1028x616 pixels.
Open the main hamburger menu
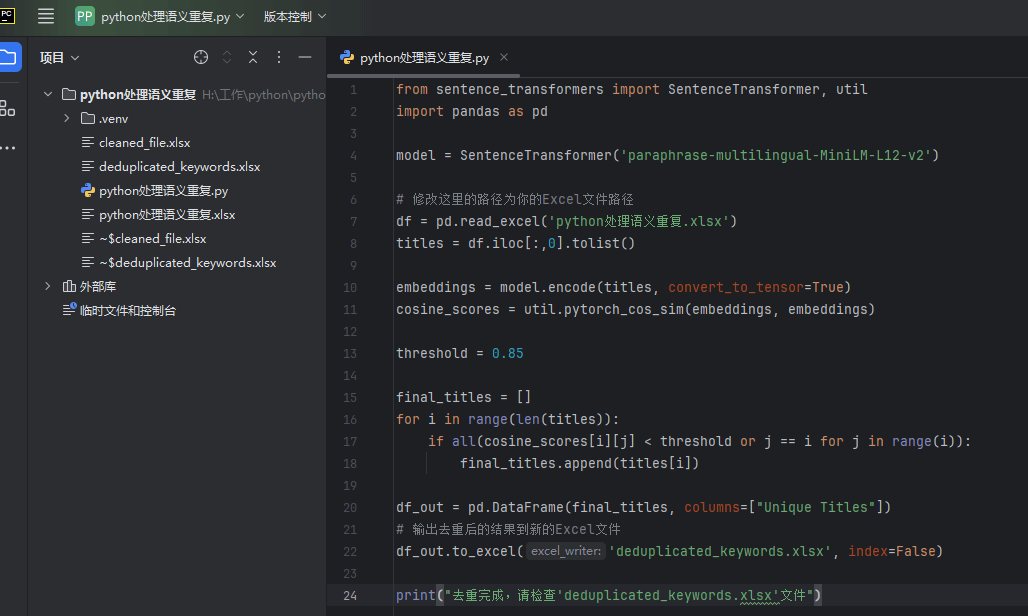pyautogui.click(x=46, y=16)
